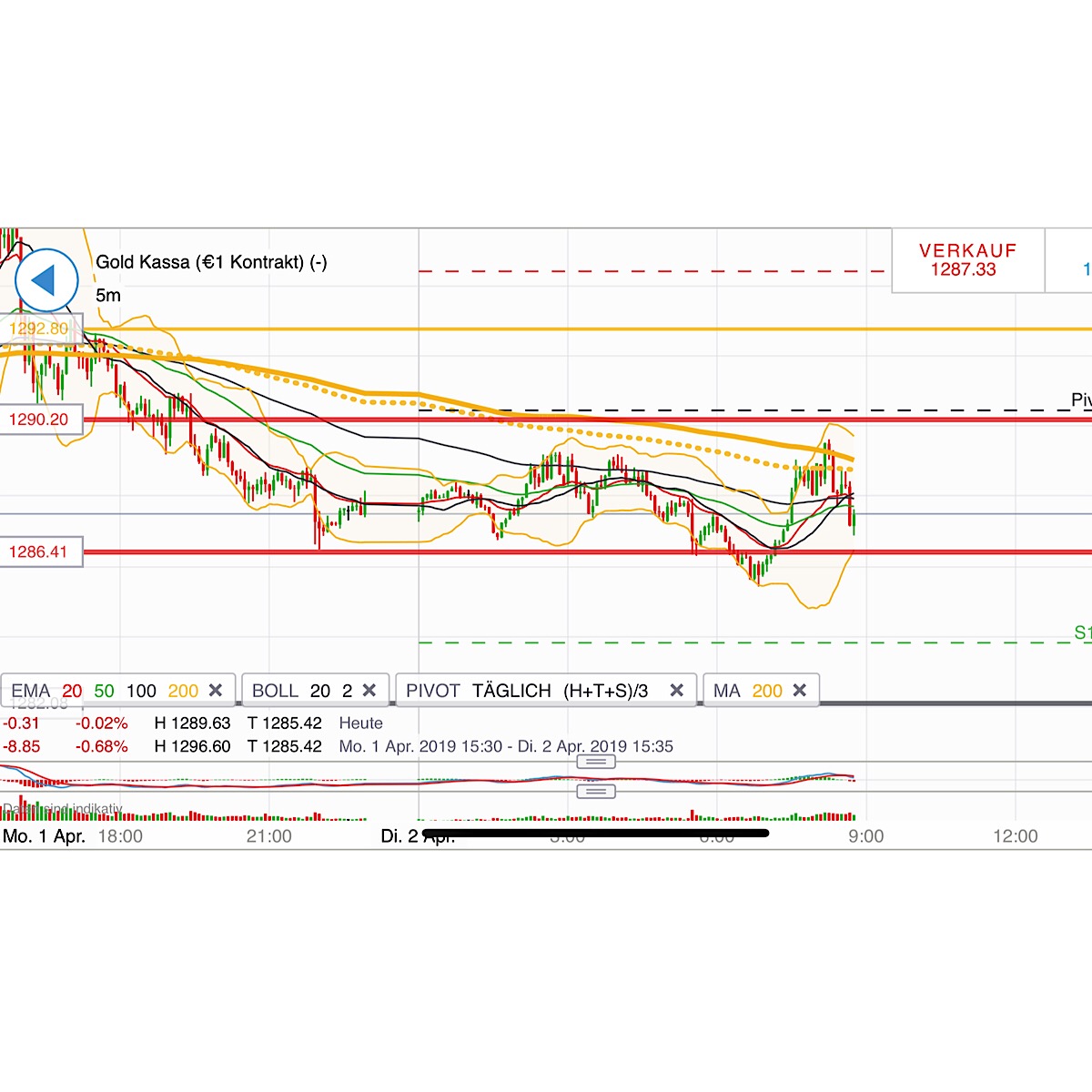Viewport: 1092px width, 1092px height.
Task: Remove the EMA indicator with its X icon
Action: point(216,691)
